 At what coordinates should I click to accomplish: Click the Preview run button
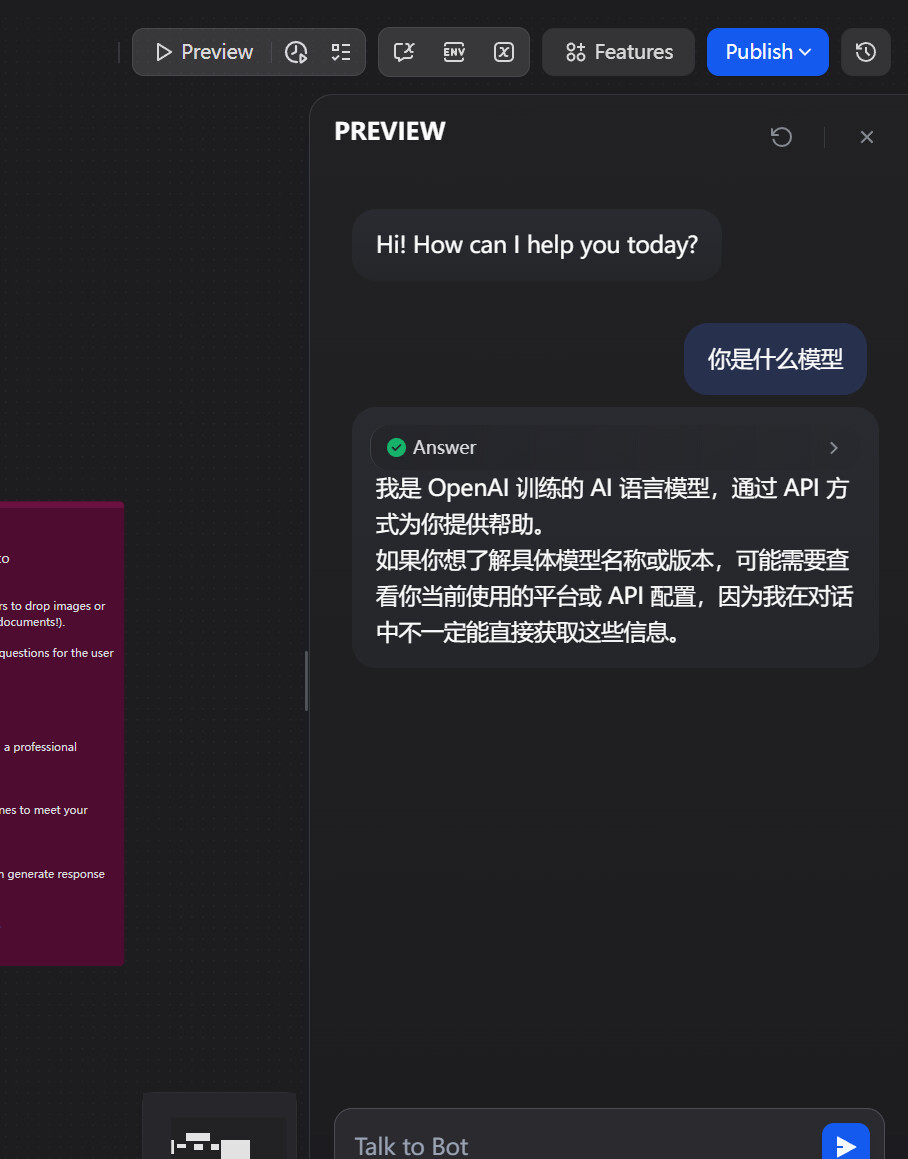click(203, 52)
